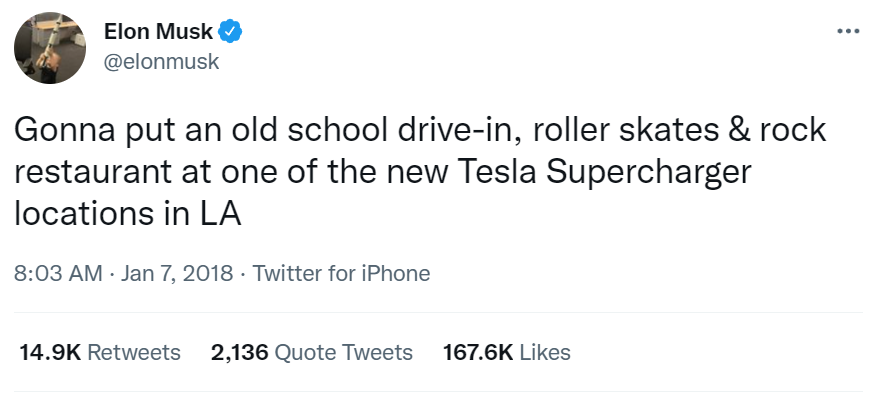
Task: Click the 167.6K like count number
Action: coord(477,352)
